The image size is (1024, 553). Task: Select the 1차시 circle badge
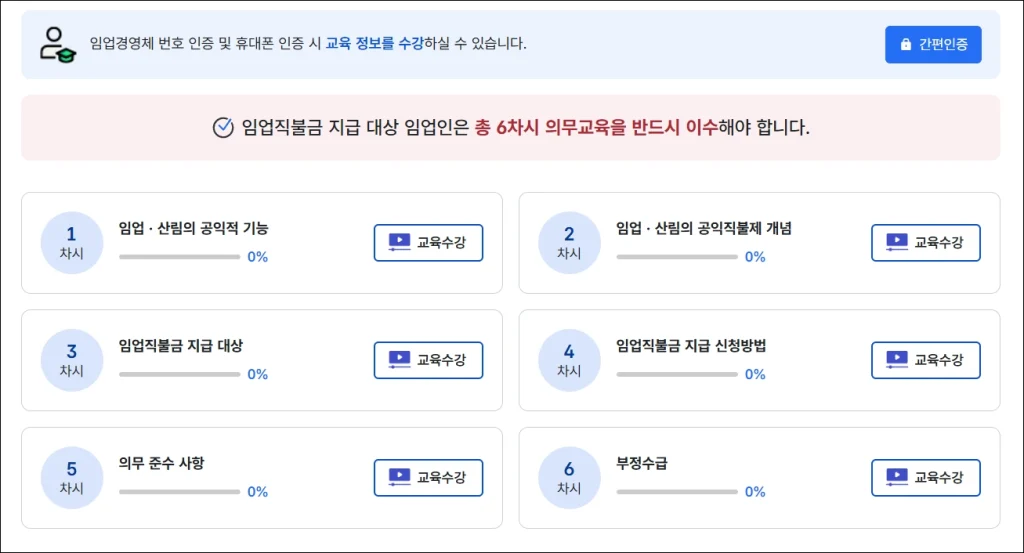click(71, 243)
